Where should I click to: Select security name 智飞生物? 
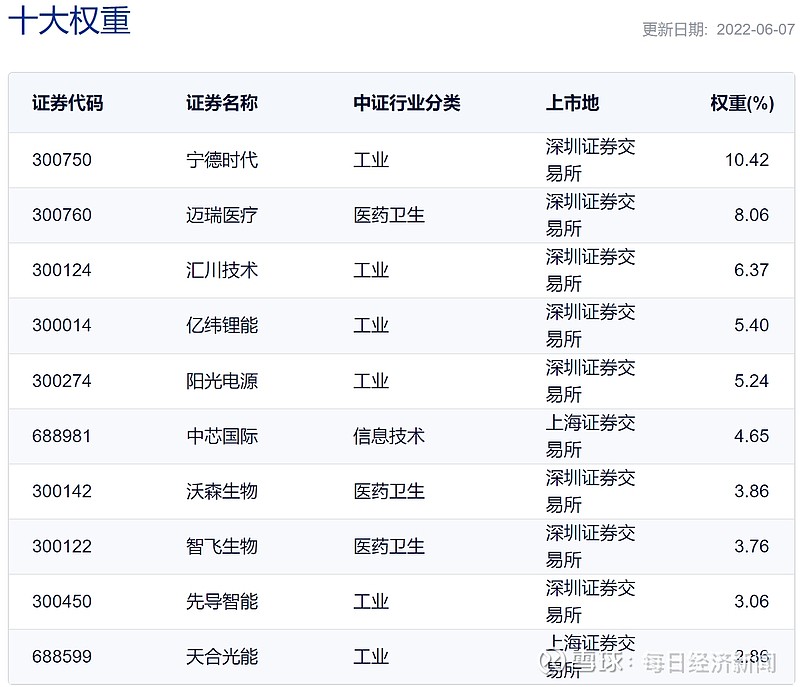pos(222,547)
